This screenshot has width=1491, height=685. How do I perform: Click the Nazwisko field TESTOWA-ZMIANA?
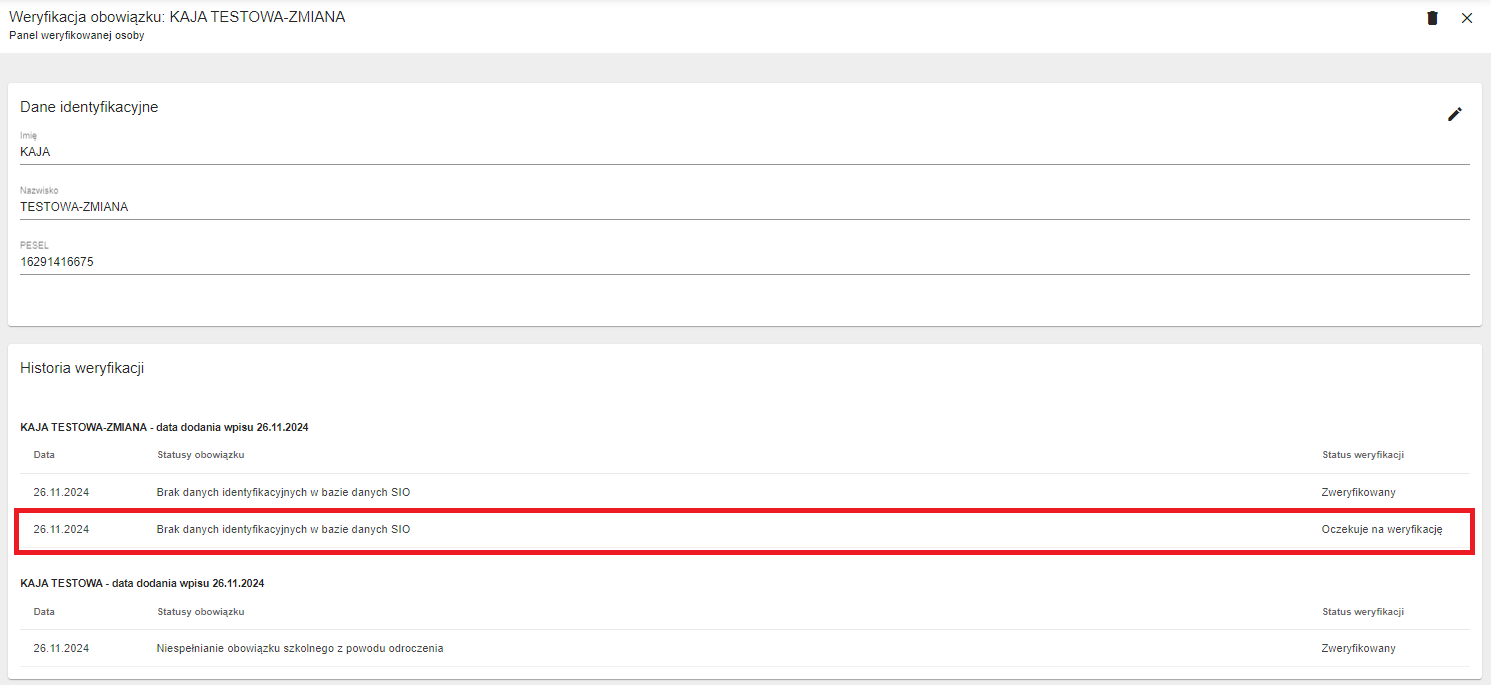click(744, 207)
